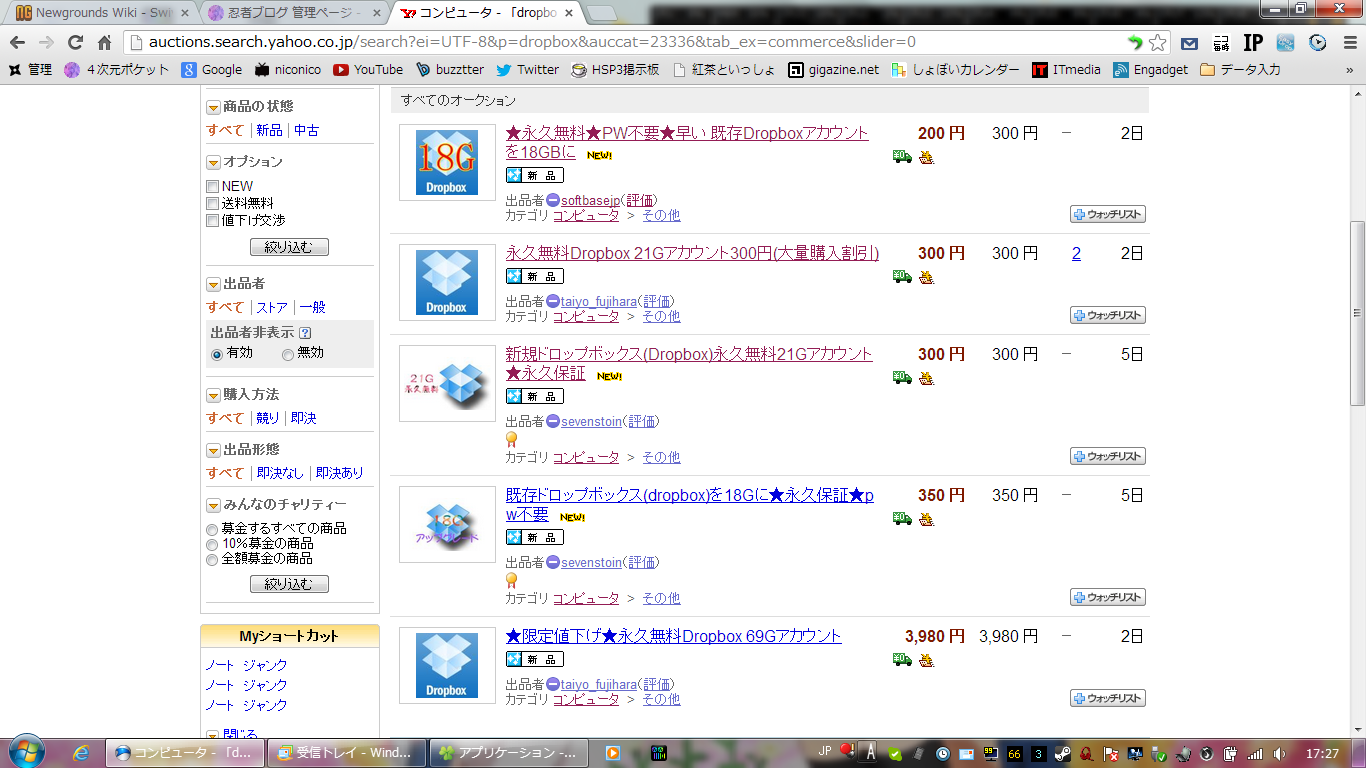The height and width of the screenshot is (768, 1366).
Task: Select the 募金するすべての商品 radio button
Action: pos(212,529)
